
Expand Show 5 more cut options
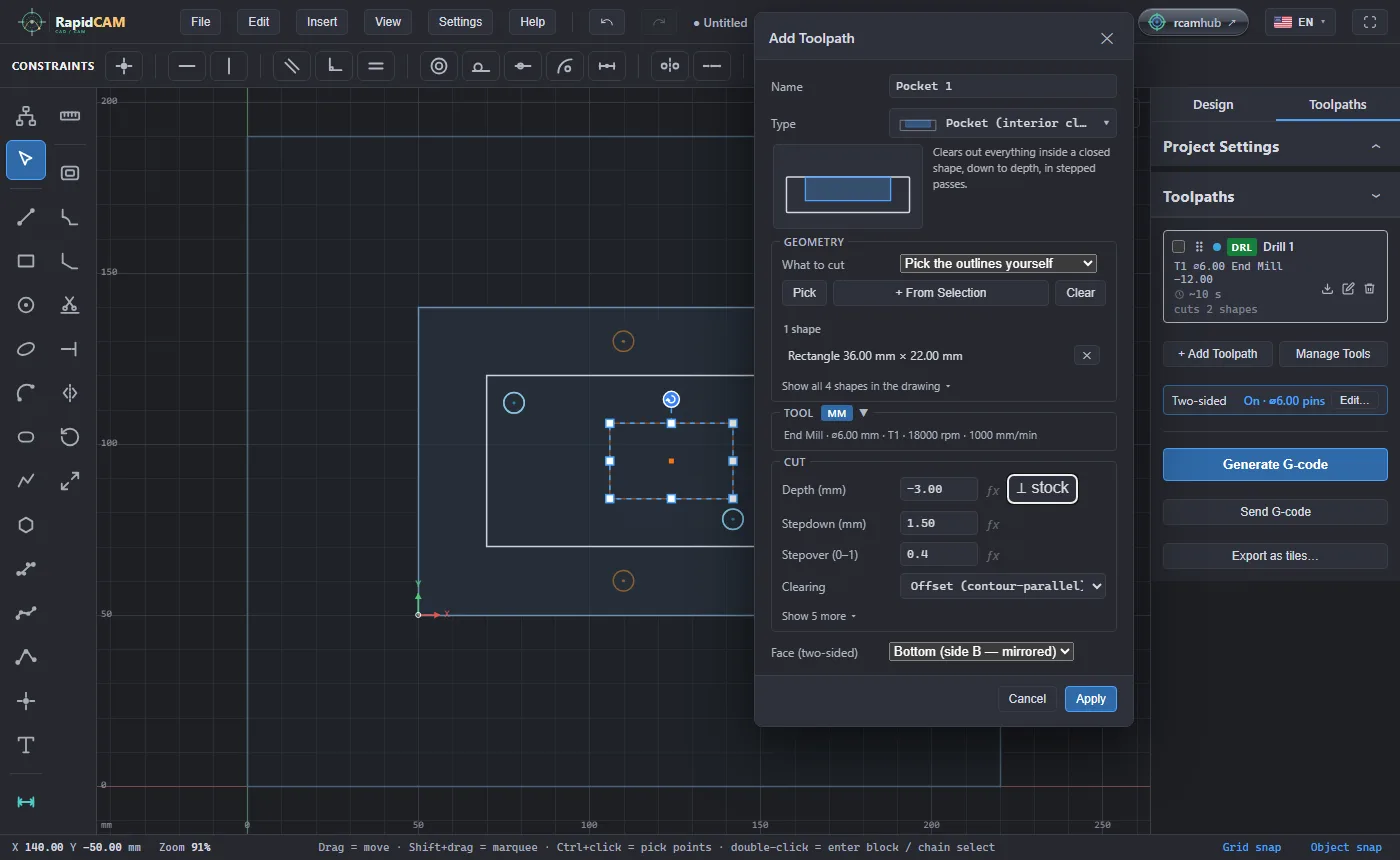pyautogui.click(x=819, y=616)
